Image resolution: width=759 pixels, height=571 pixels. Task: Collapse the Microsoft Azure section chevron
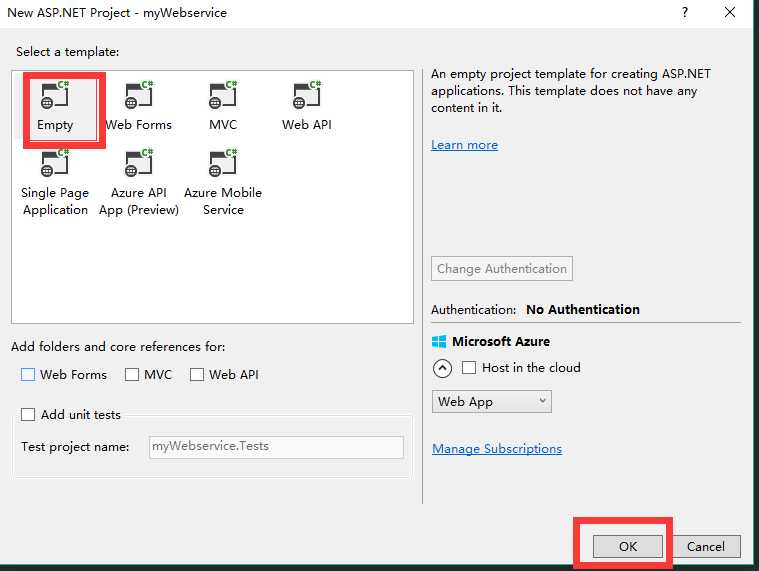(442, 369)
